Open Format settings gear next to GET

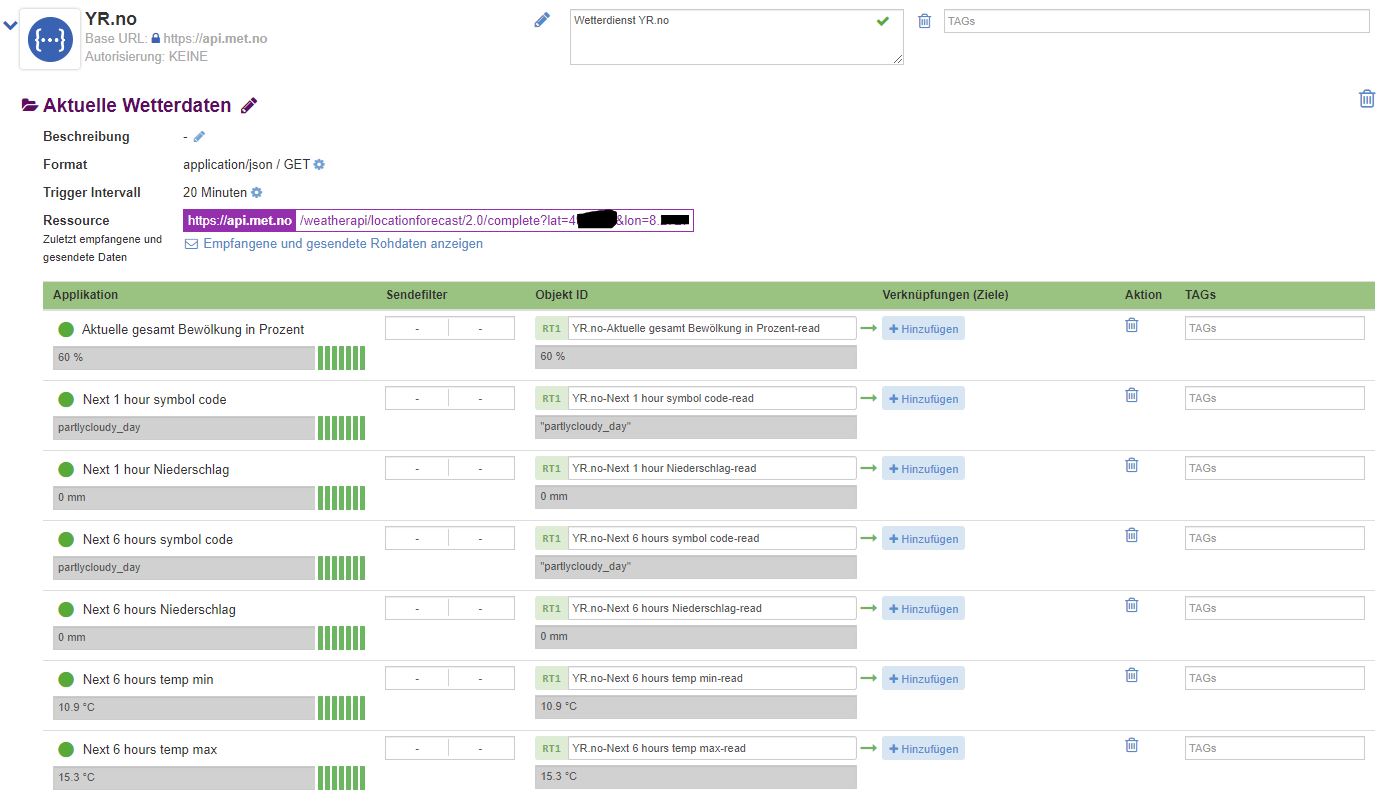(319, 164)
